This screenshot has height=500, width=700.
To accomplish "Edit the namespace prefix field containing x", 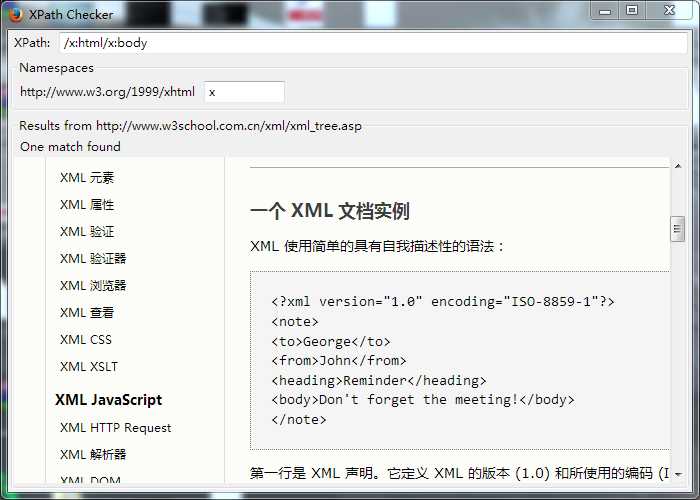I will click(x=244, y=92).
